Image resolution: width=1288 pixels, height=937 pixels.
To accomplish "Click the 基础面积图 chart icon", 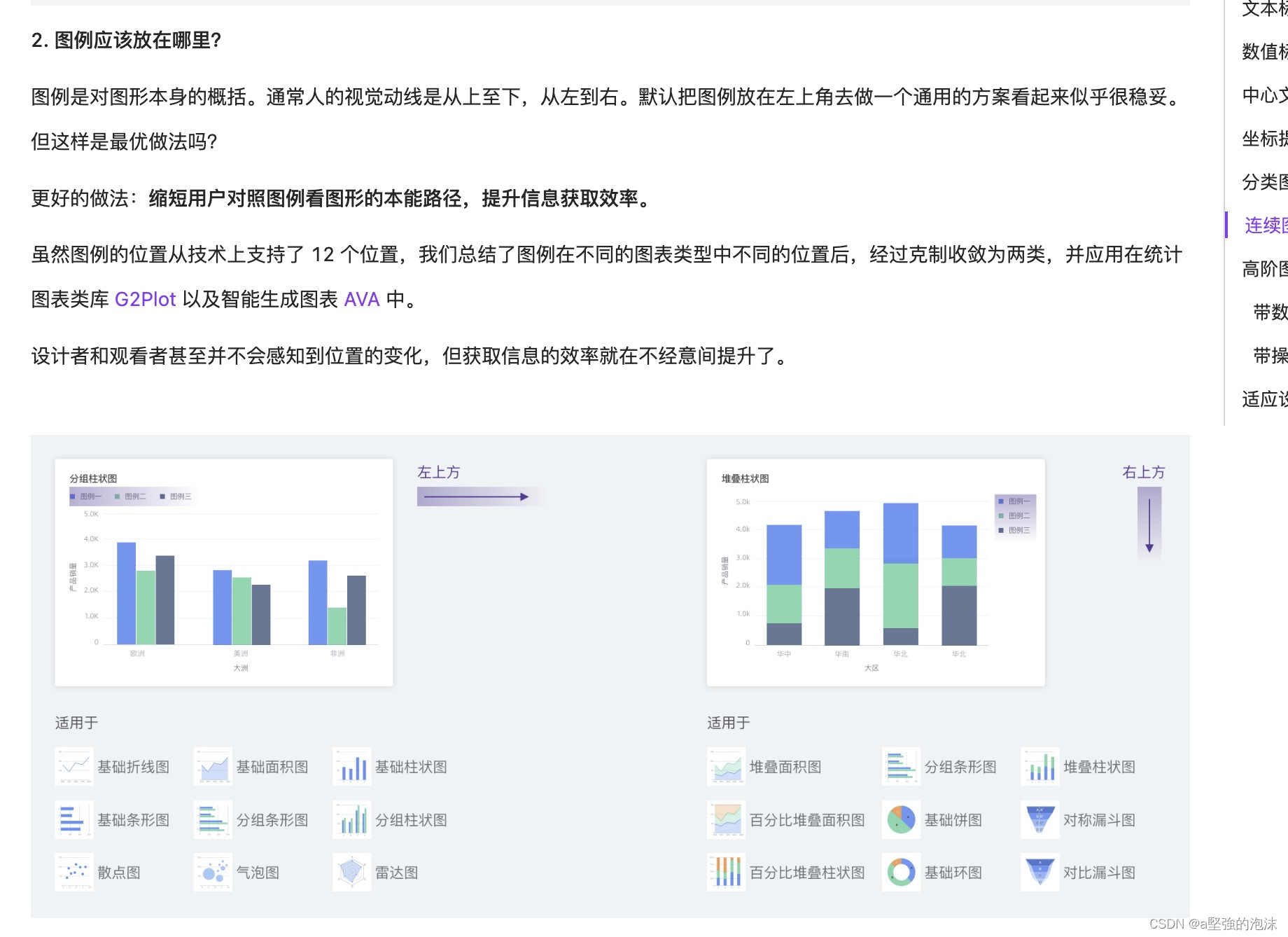I will point(213,767).
